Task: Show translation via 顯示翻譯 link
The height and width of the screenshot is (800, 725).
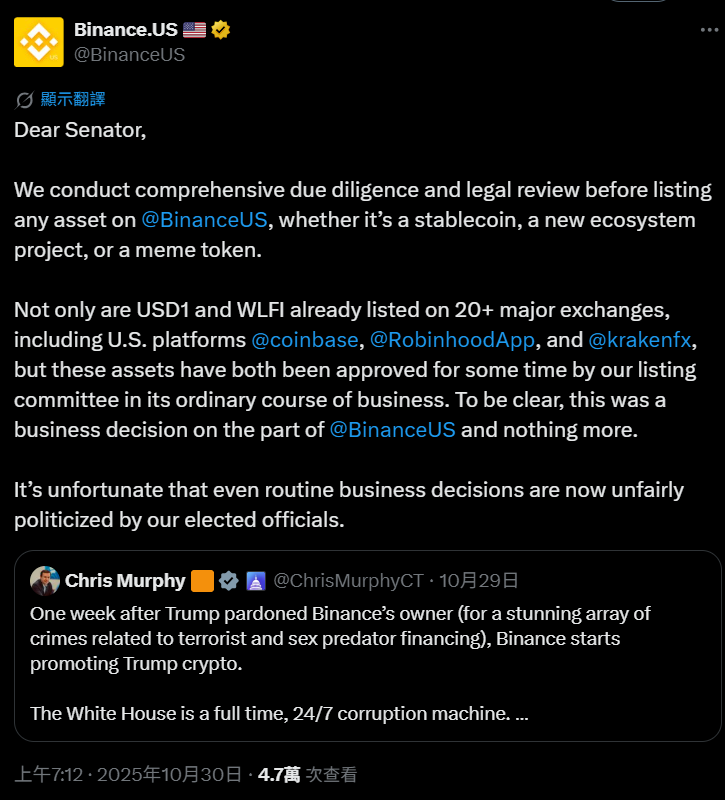Action: (x=72, y=99)
